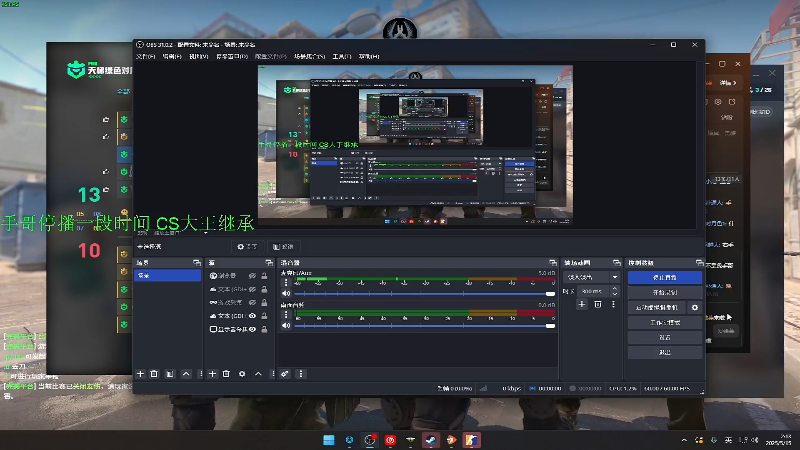Pop out the Scene Transitions dock
Screen dimensions: 800x450
click(x=616, y=263)
